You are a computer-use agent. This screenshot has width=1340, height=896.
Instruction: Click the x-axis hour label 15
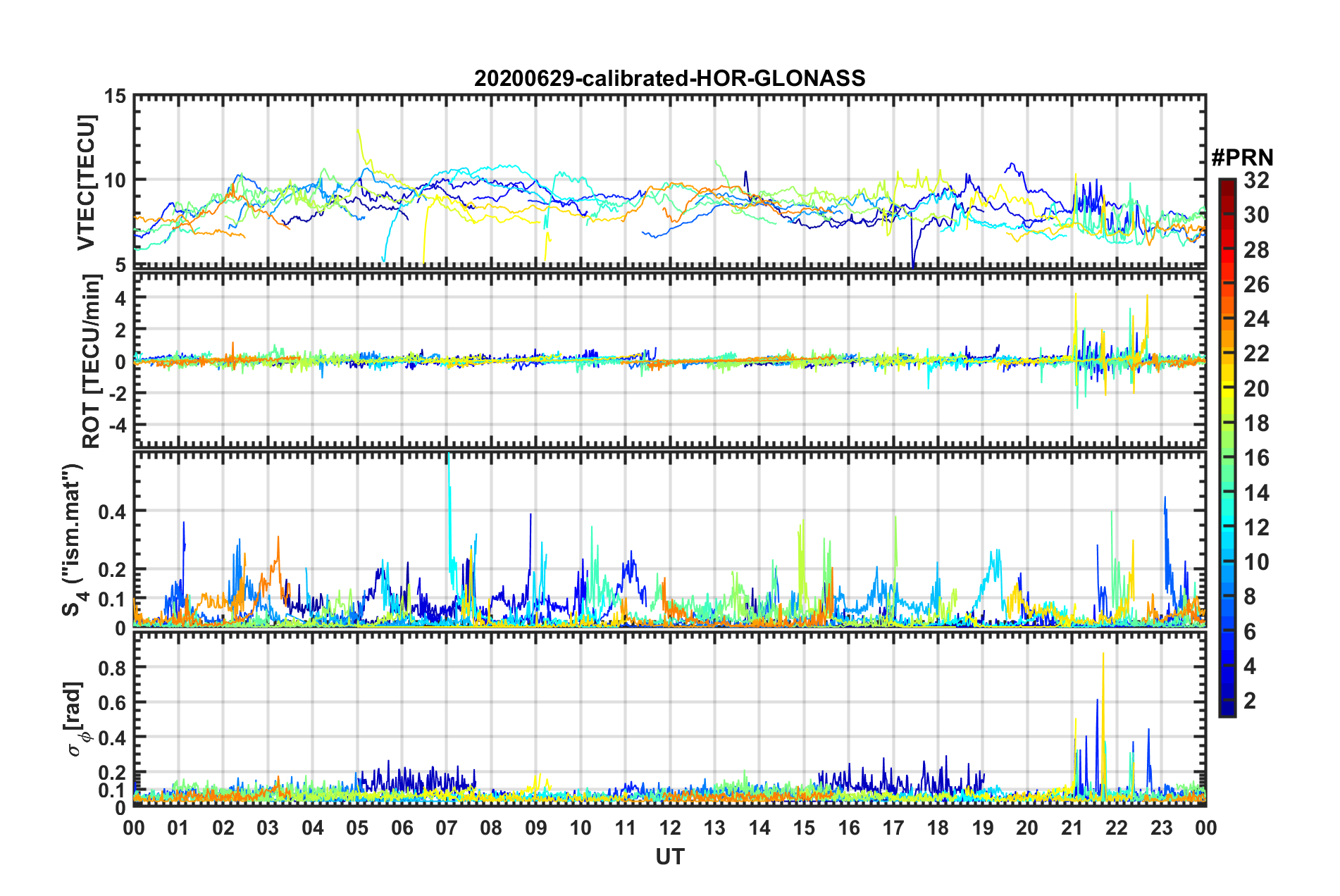point(804,828)
